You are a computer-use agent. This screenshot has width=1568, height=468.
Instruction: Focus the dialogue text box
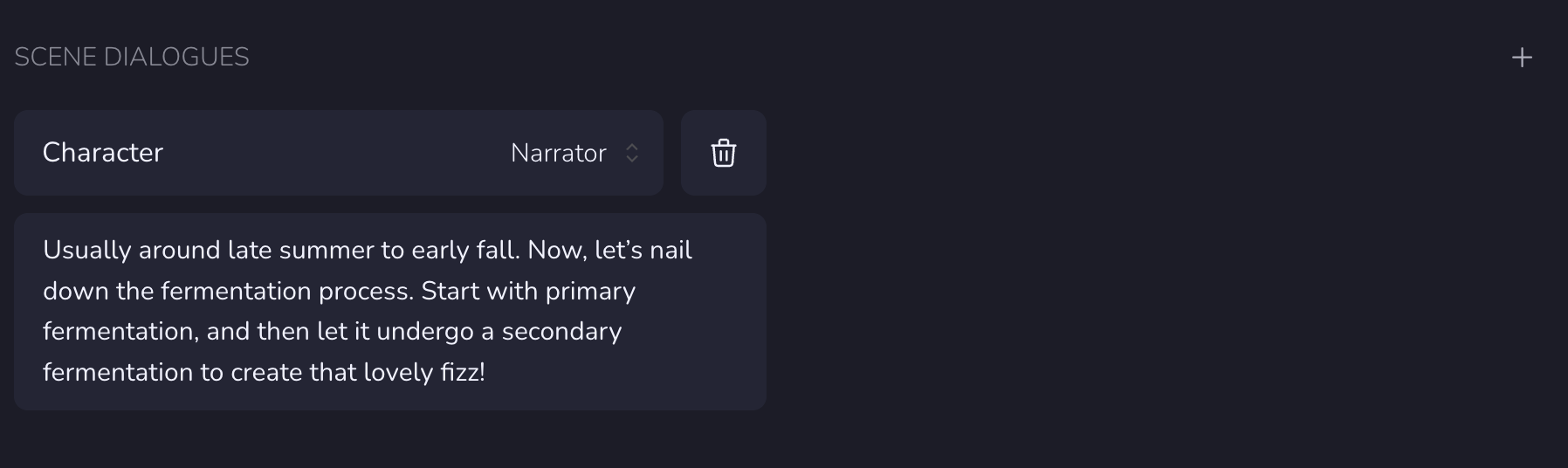[x=389, y=311]
